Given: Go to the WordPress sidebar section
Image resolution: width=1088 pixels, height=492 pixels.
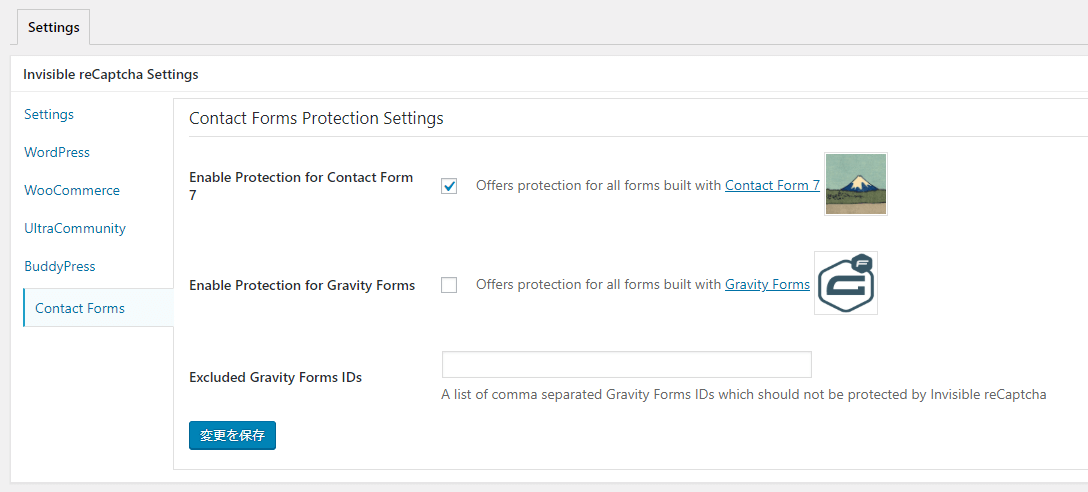Looking at the screenshot, I should coord(57,152).
